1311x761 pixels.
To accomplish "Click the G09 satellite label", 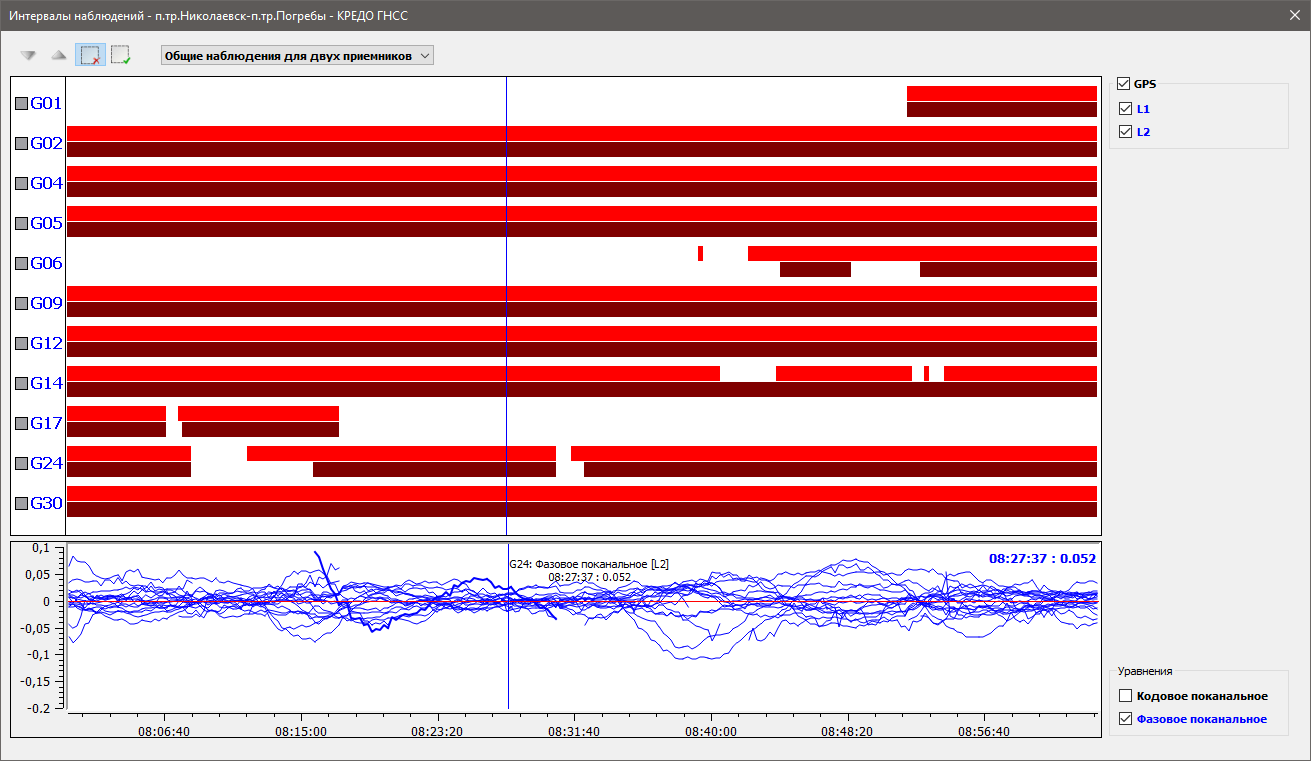I will click(x=46, y=303).
